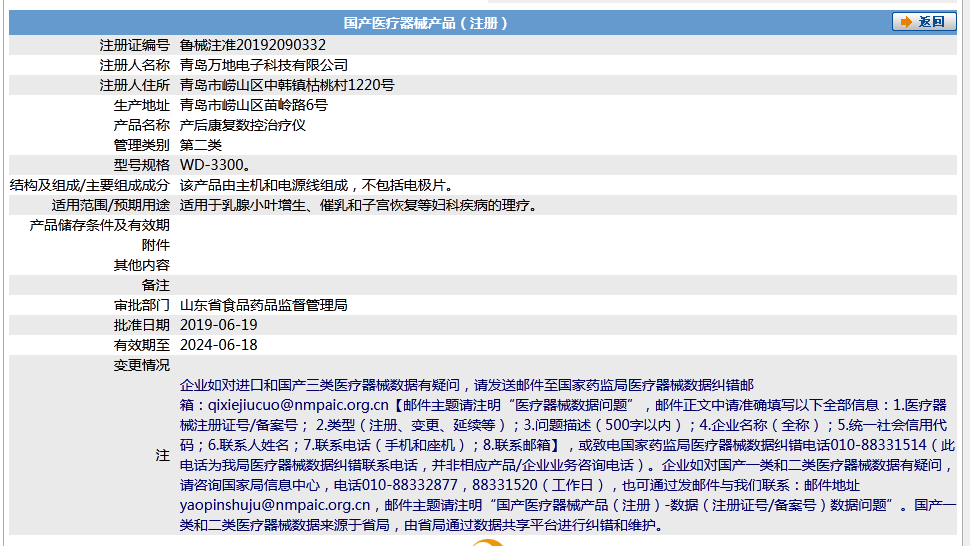Click address 青岛市崂山区中韩镇枯桃村1220号
This screenshot has height=546, width=970.
tap(287, 85)
